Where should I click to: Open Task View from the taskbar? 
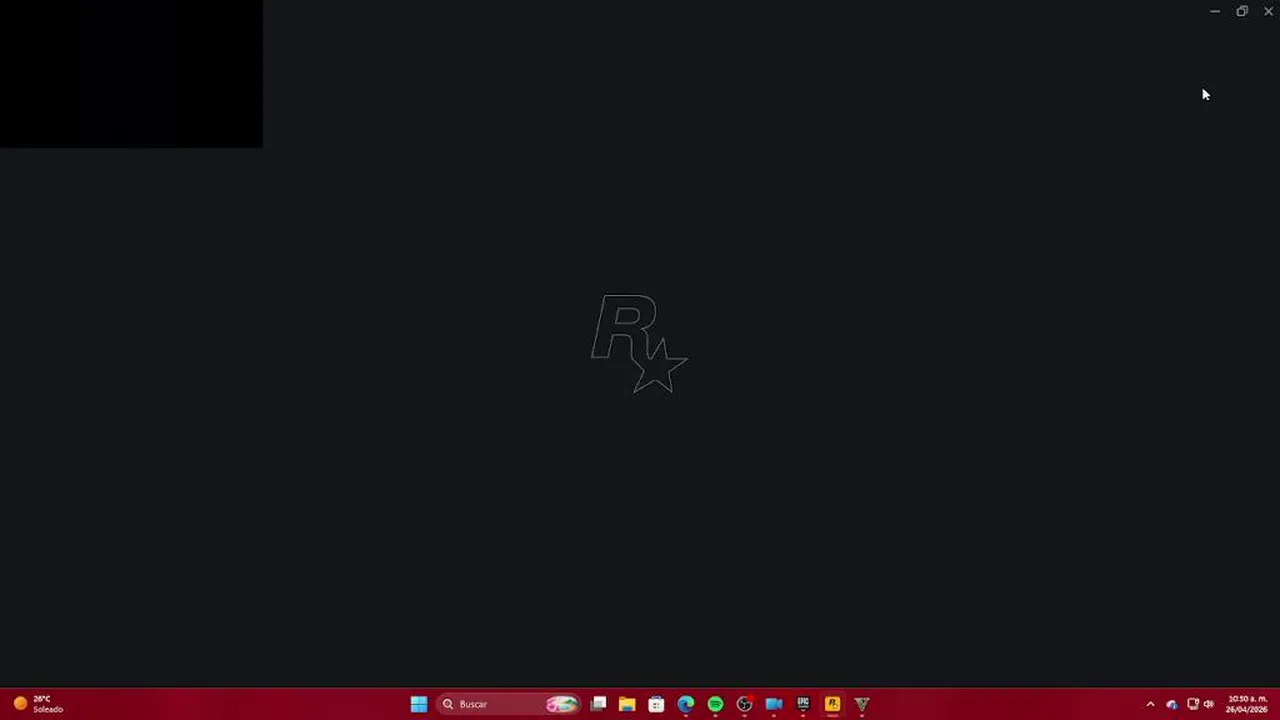point(598,704)
